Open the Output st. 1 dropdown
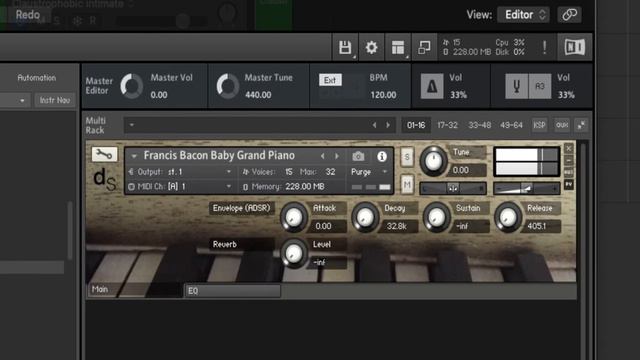 tap(229, 172)
